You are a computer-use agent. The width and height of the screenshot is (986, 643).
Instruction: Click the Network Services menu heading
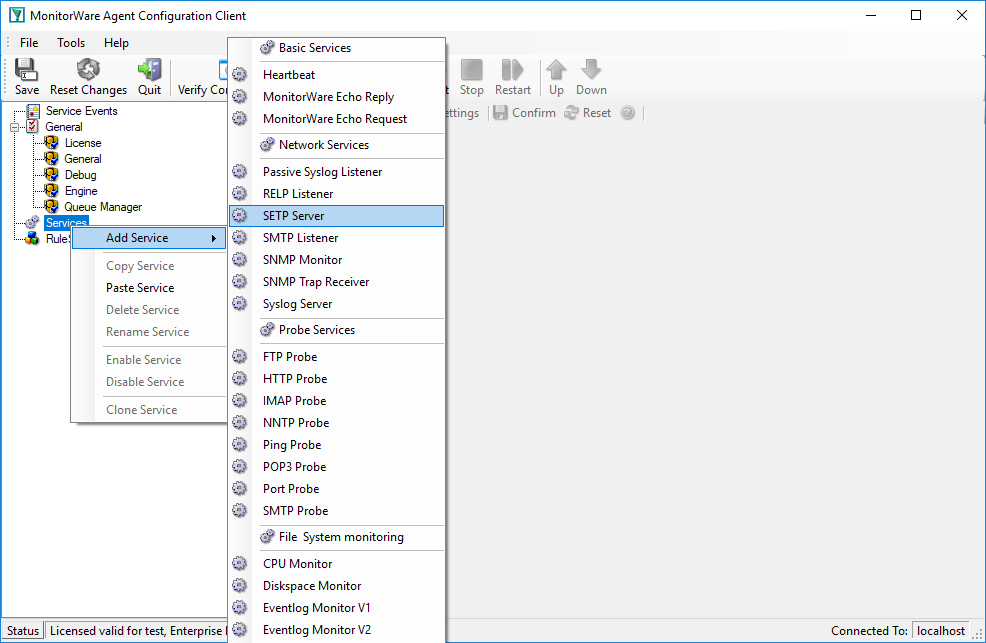point(323,145)
